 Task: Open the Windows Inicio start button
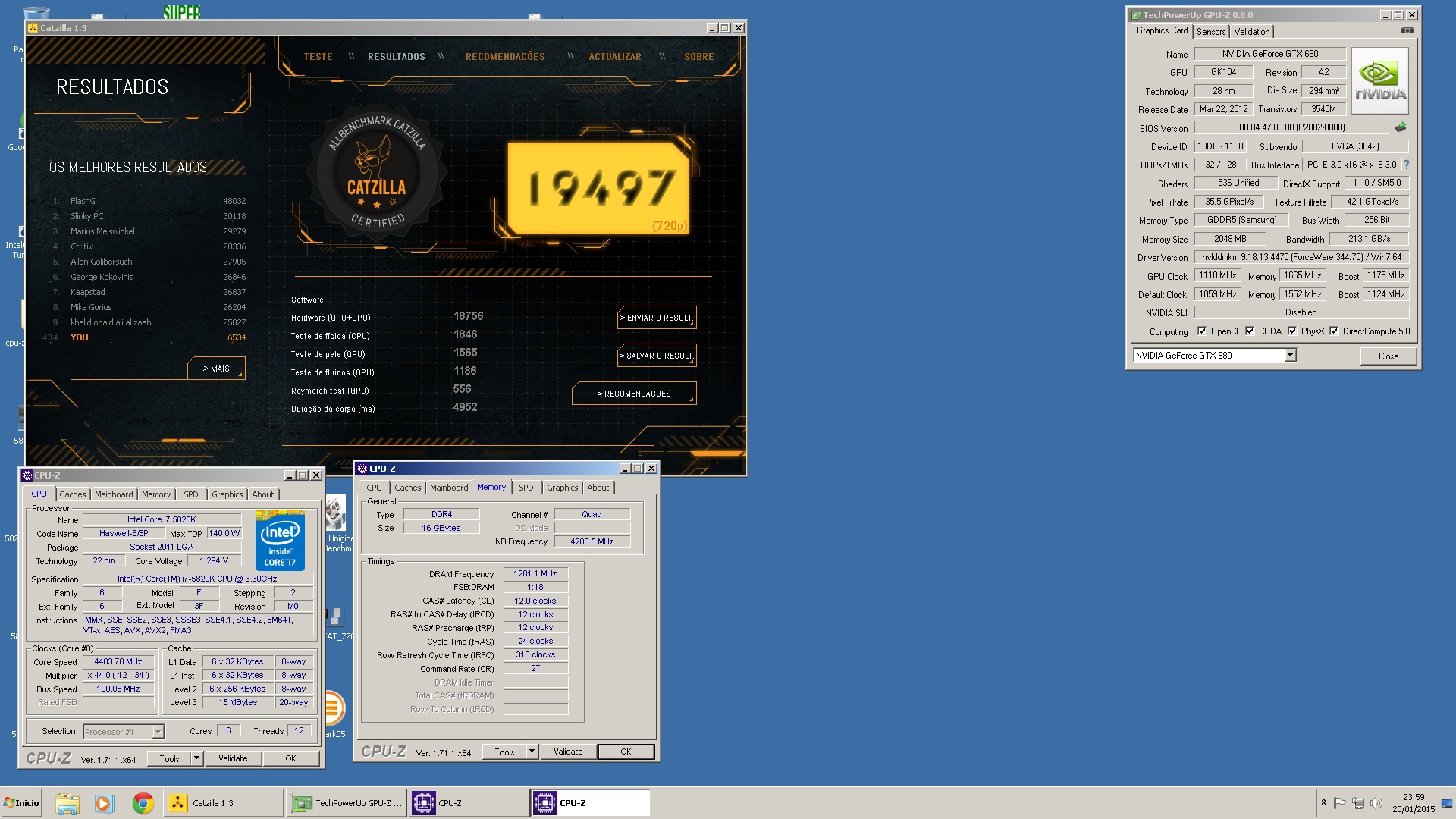[21, 803]
